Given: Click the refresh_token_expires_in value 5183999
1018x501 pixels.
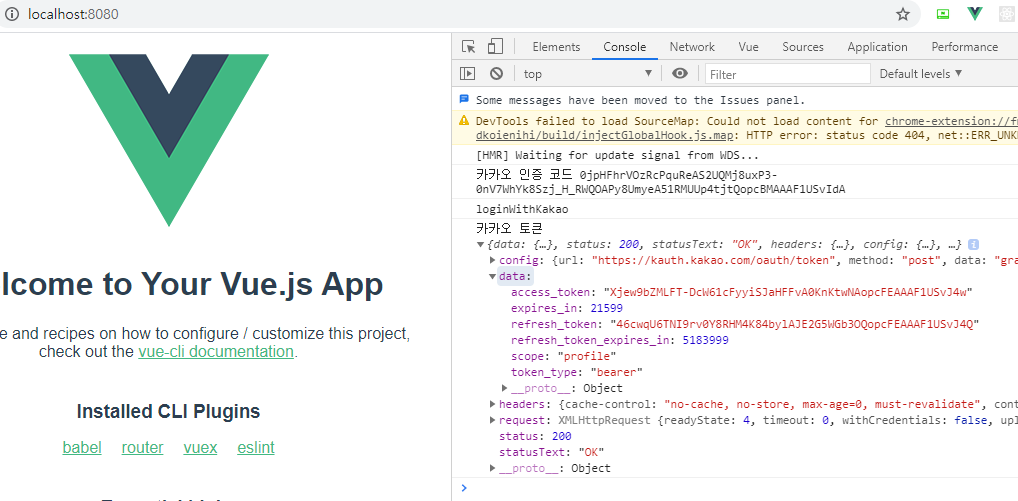Looking at the screenshot, I should coord(705,340).
